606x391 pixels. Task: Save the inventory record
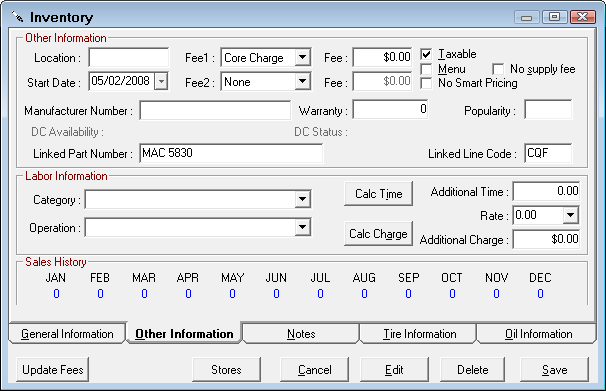point(554,370)
